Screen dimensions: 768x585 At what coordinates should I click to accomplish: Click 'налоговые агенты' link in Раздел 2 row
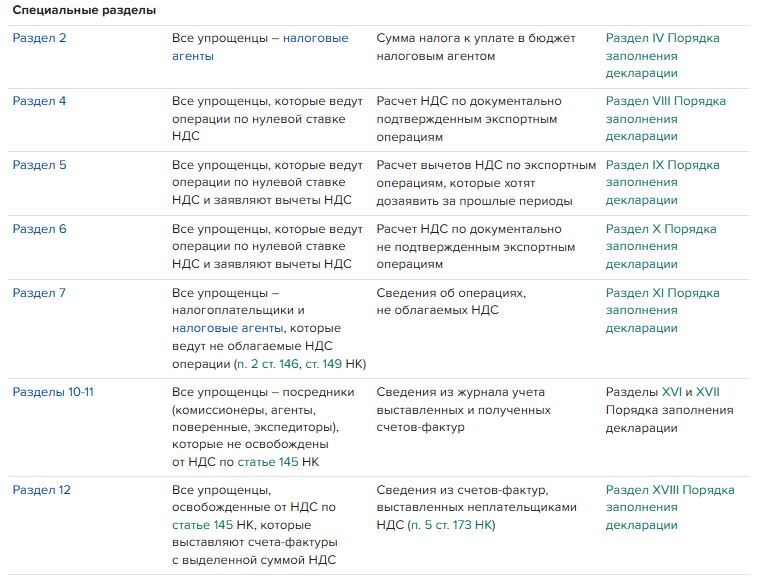pyautogui.click(x=260, y=47)
